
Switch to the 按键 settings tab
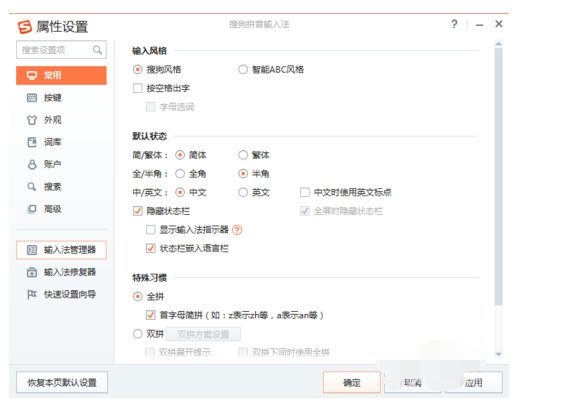(x=61, y=98)
